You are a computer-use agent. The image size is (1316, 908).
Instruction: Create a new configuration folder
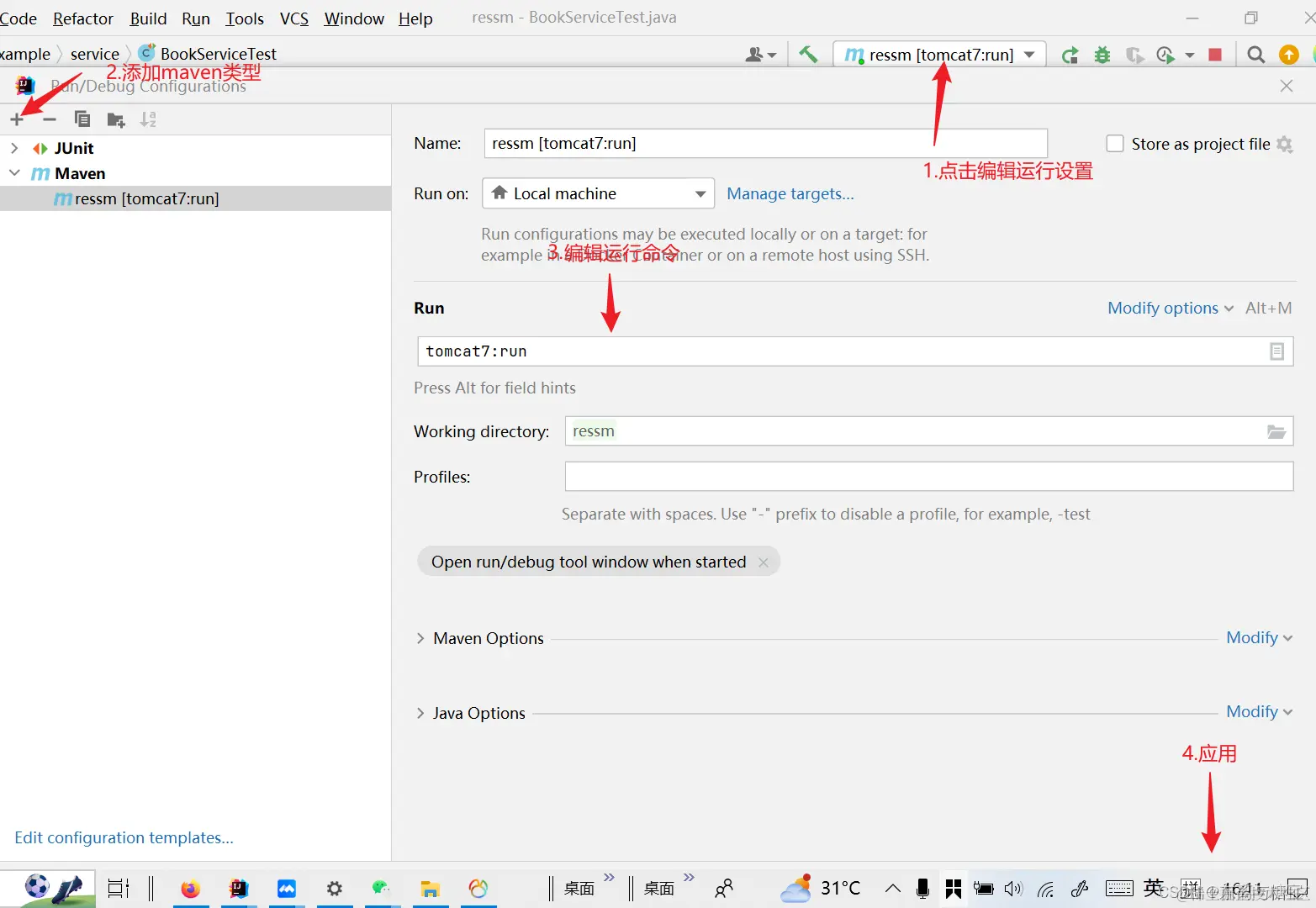click(116, 119)
